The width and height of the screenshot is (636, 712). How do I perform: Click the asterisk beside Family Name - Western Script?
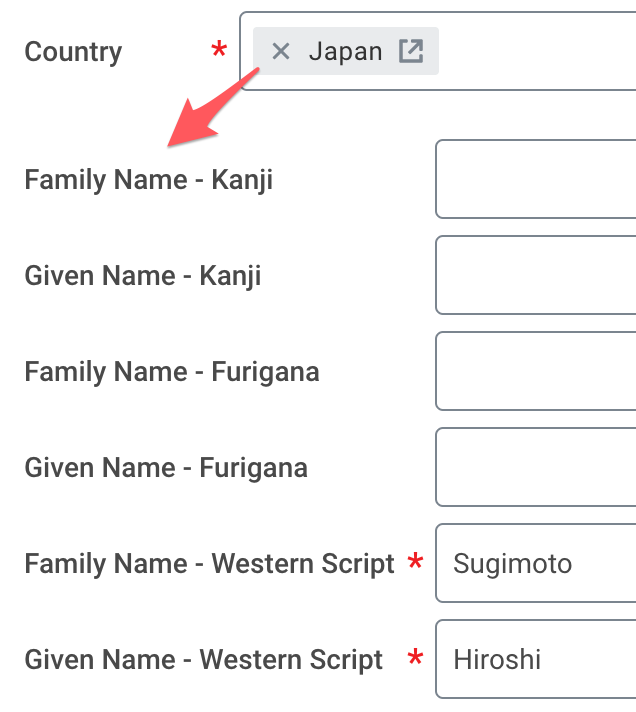point(416,562)
